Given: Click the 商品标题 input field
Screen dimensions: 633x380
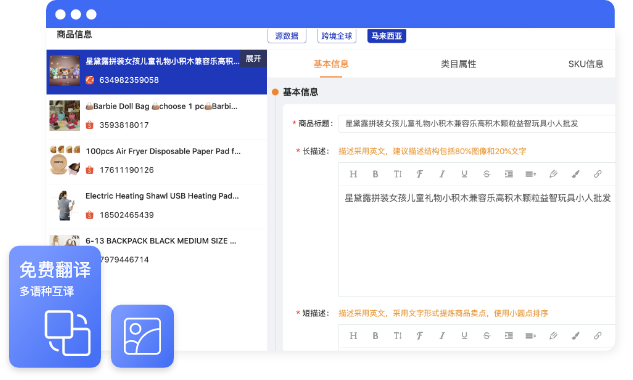Looking at the screenshot, I should pos(476,124).
